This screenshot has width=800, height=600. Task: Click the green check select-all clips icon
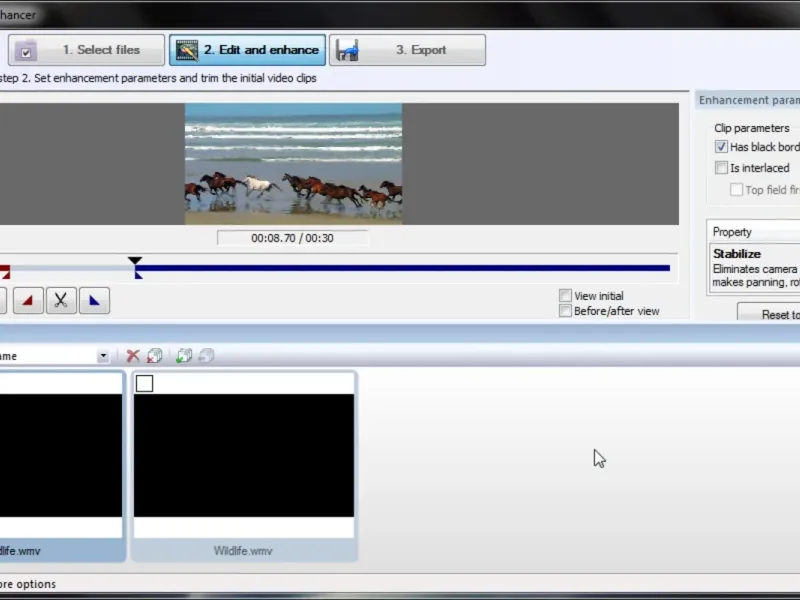click(x=184, y=356)
